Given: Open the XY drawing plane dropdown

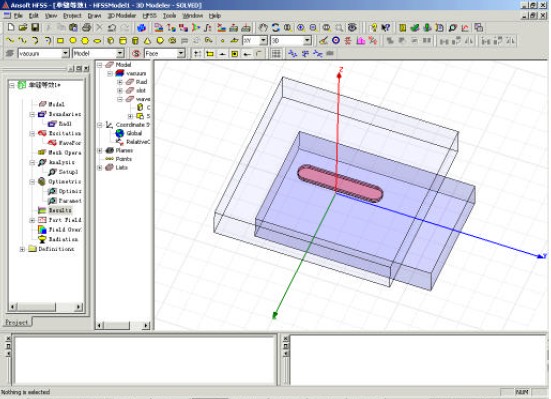Looking at the screenshot, I should click(x=263, y=41).
